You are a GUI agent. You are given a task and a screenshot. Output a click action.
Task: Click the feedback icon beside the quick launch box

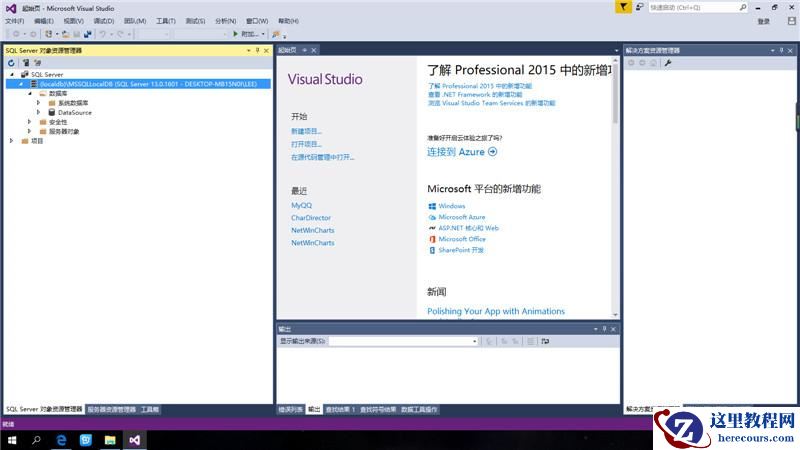[639, 7]
